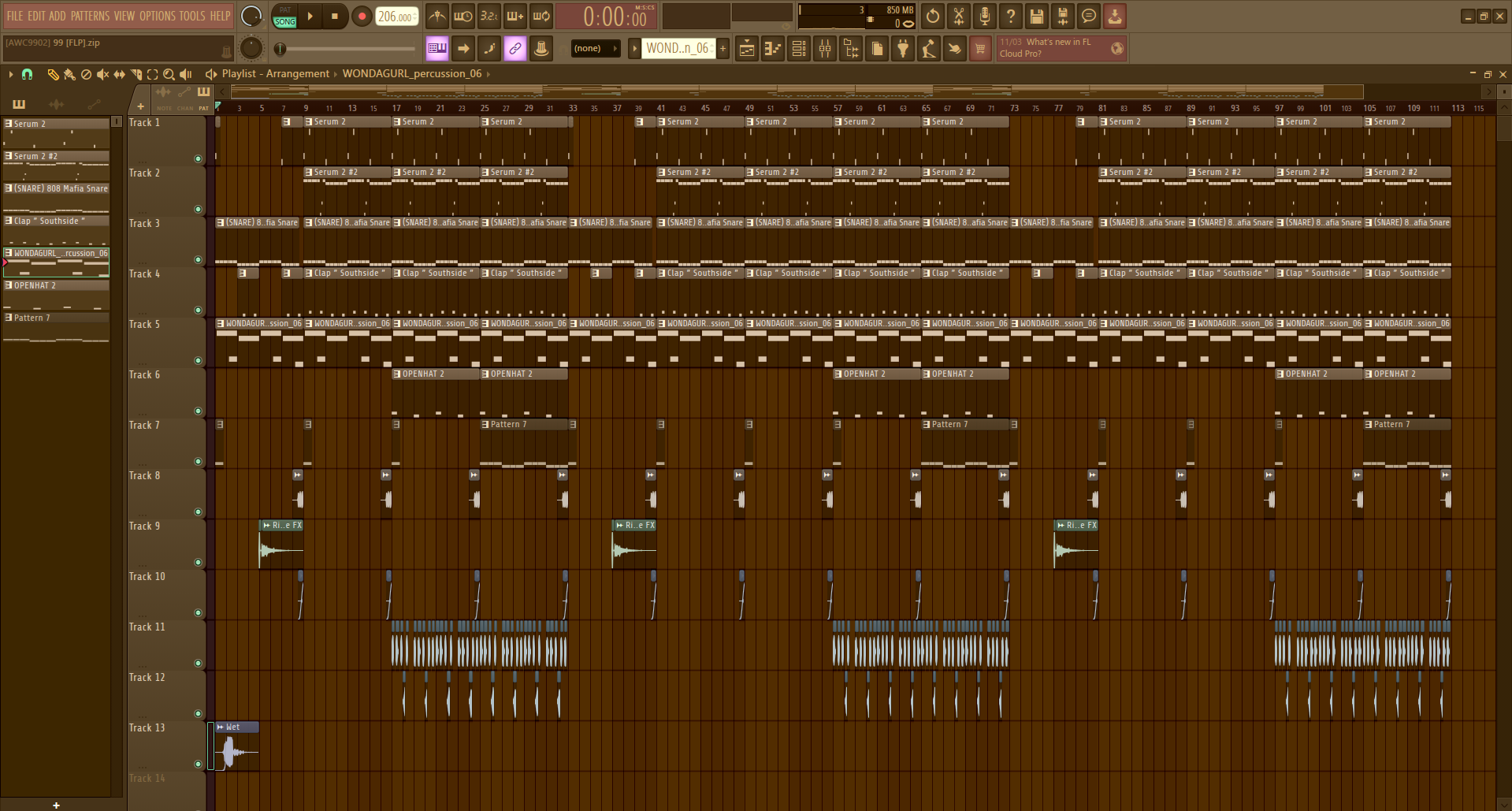Choose the Select tool with dashed square
1512x811 pixels.
coord(152,74)
